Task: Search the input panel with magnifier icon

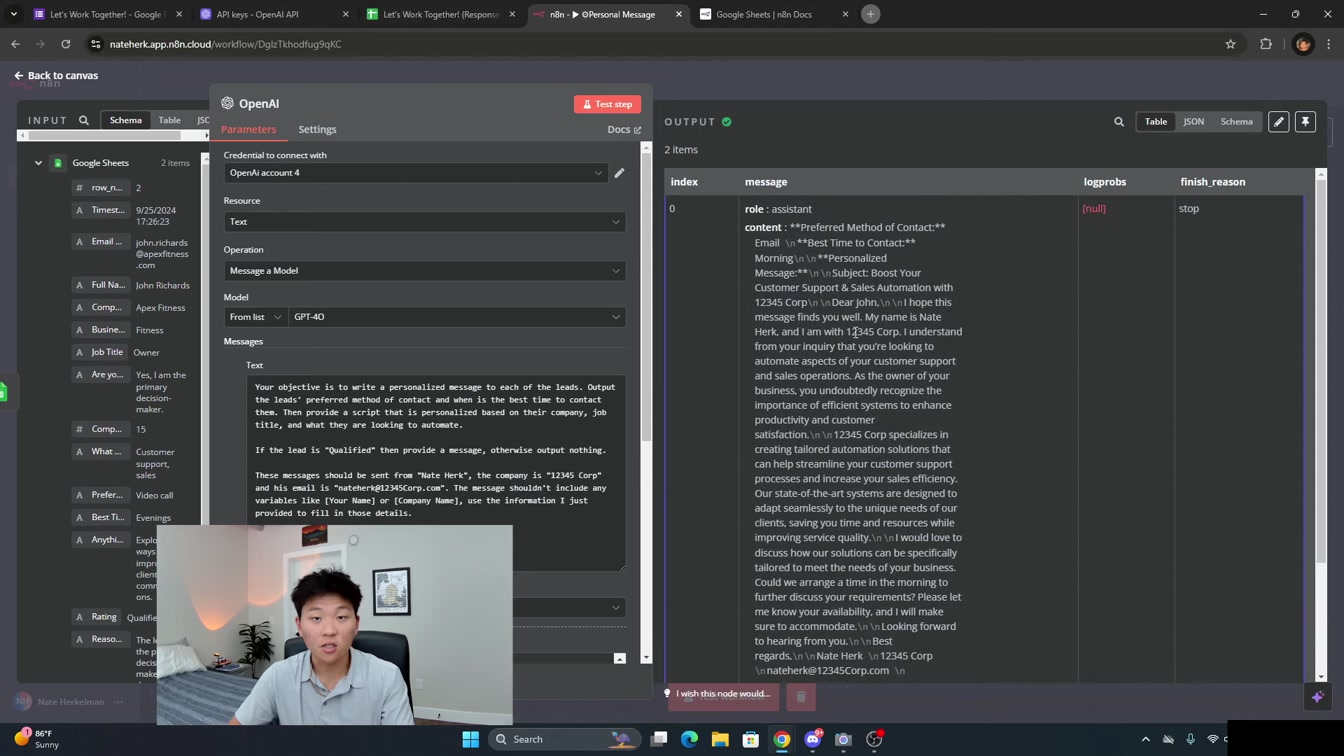Action: pyautogui.click(x=84, y=120)
